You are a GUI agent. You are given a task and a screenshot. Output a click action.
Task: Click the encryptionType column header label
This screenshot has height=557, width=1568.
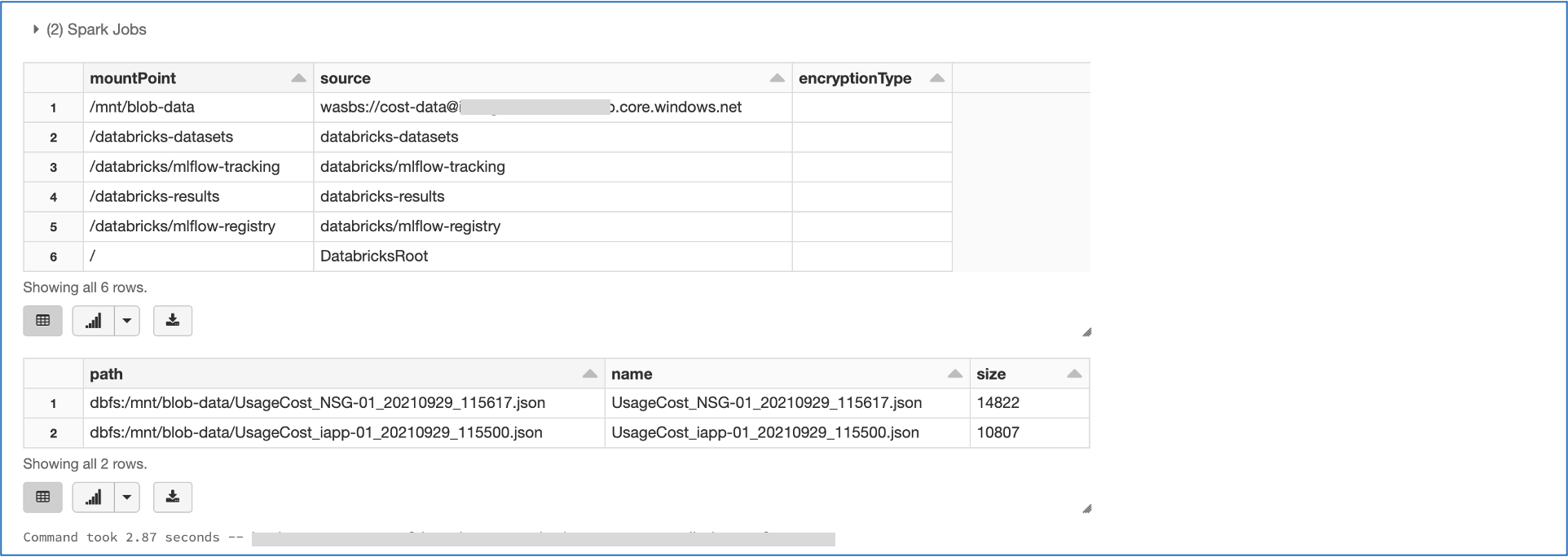[x=855, y=78]
